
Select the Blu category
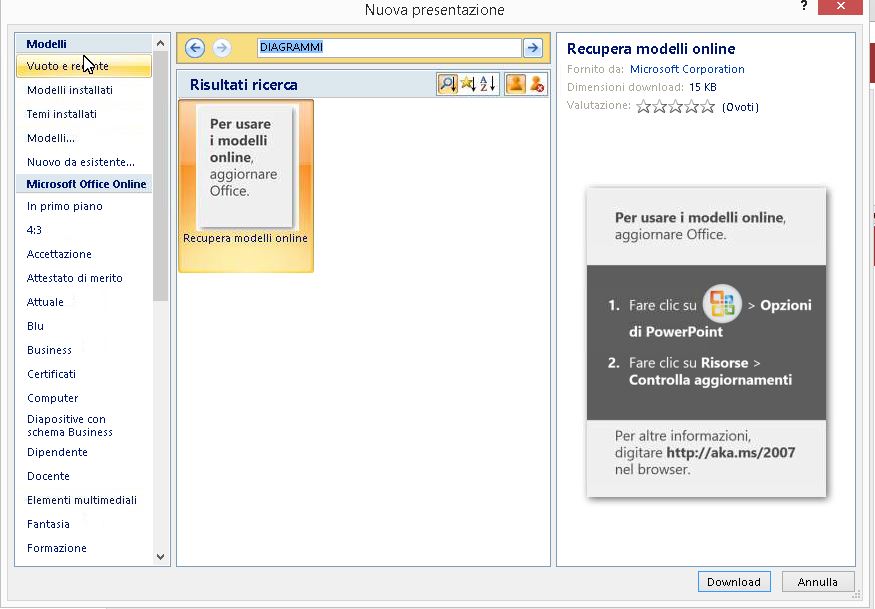[36, 326]
